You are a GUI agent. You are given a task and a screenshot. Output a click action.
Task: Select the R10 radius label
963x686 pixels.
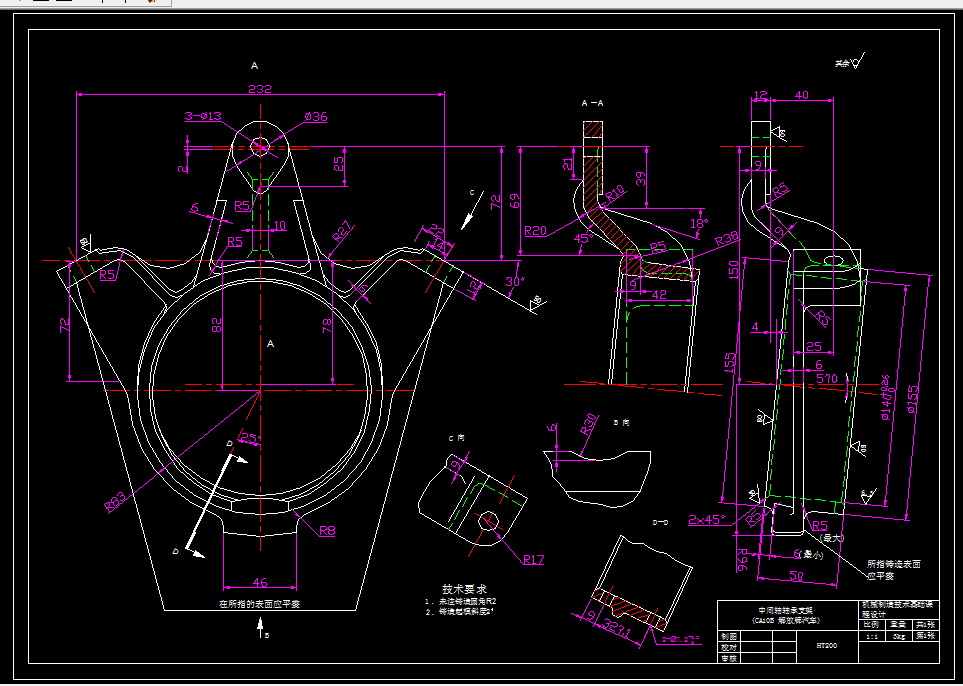[615, 194]
